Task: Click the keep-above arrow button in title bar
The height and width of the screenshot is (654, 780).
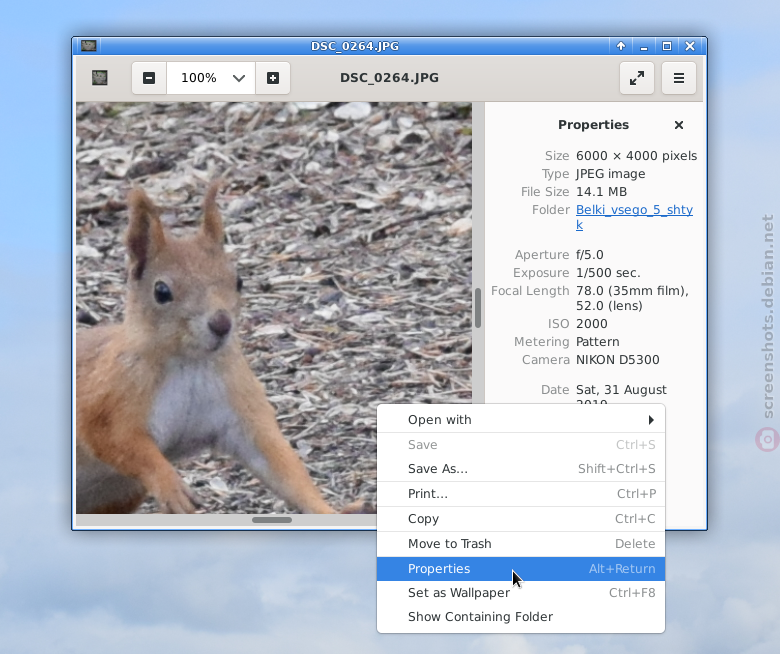Action: (x=621, y=46)
